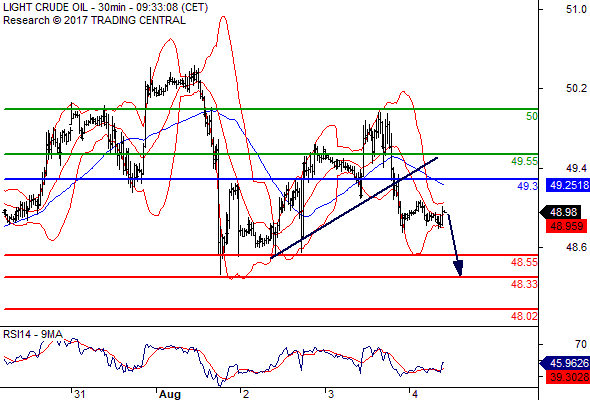
Task: Click the 31 date marker on time axis
Action: pyautogui.click(x=79, y=394)
